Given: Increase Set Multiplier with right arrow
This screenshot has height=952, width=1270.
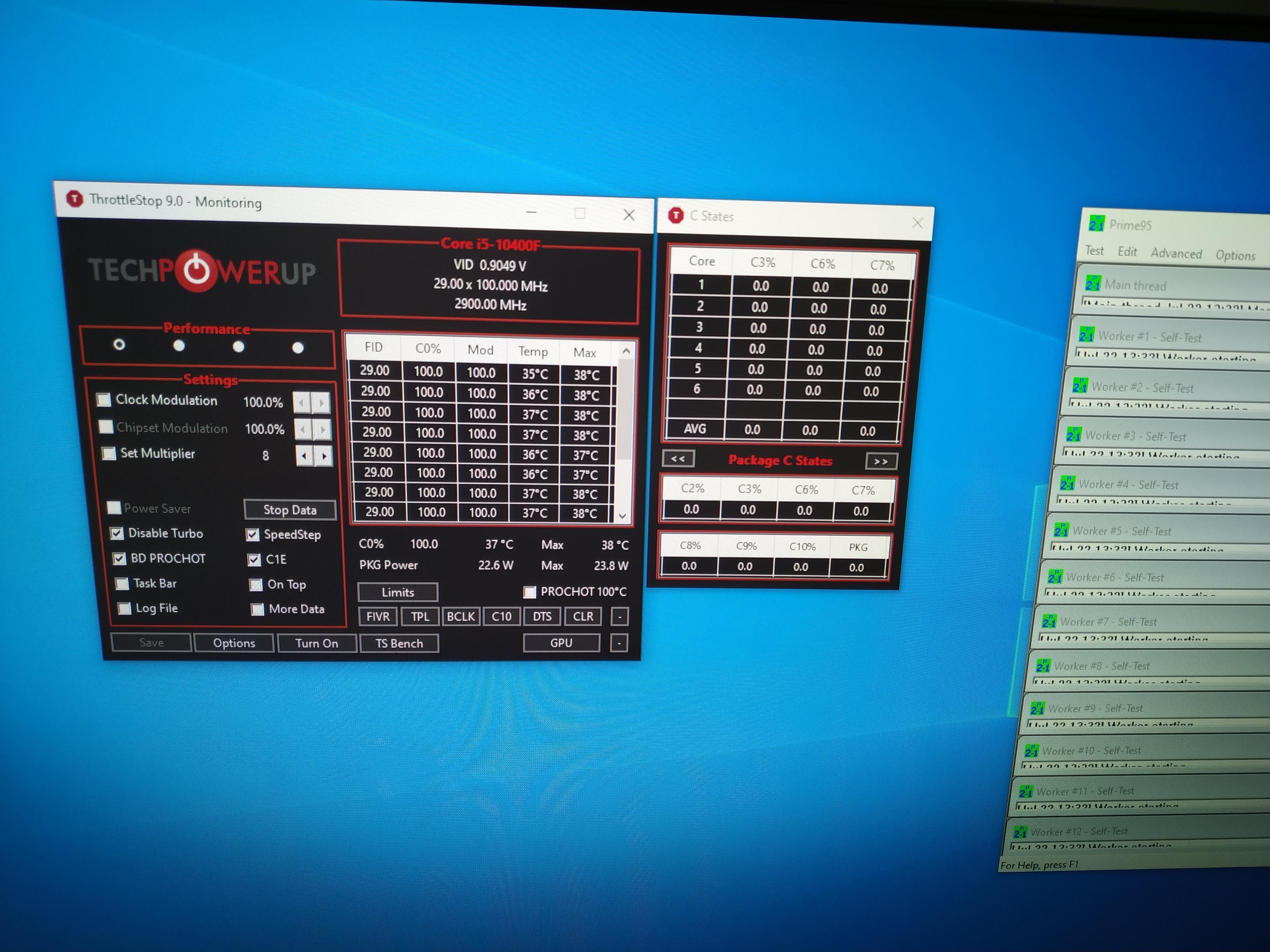Looking at the screenshot, I should [x=324, y=456].
